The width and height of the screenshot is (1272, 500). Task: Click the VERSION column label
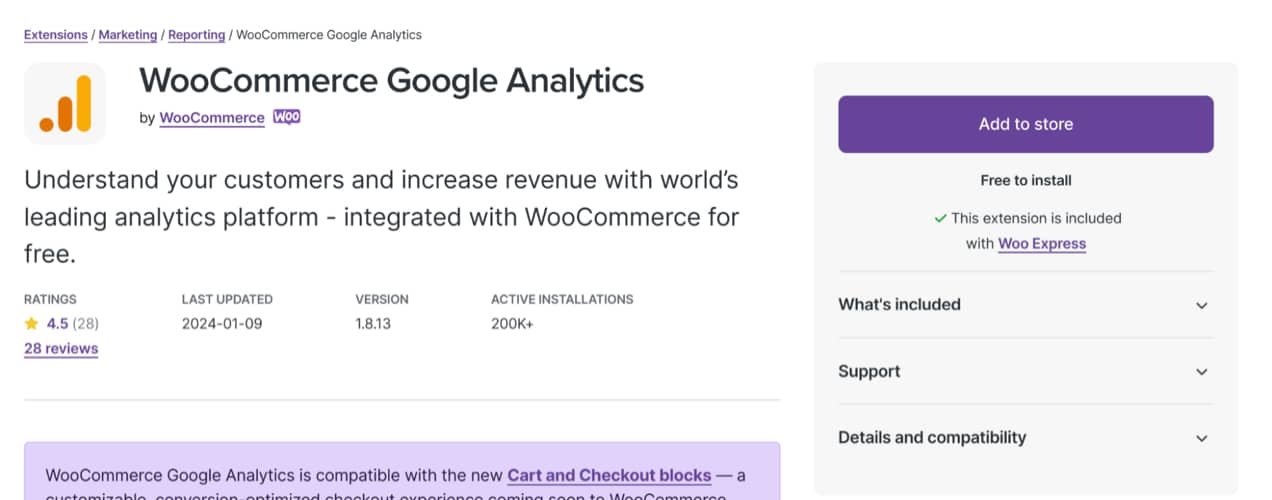(382, 299)
